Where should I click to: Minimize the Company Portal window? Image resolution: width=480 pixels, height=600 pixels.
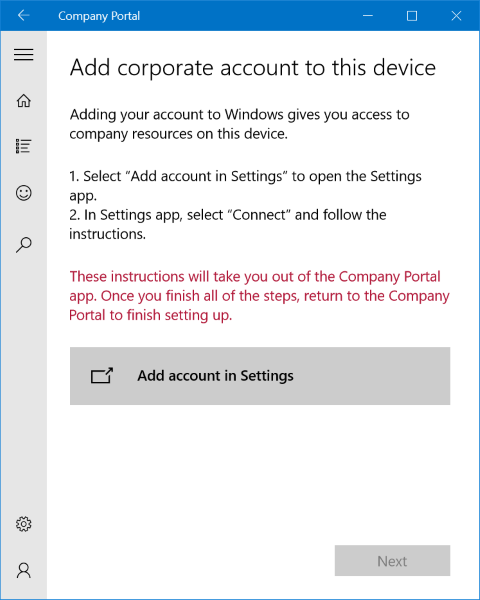368,16
